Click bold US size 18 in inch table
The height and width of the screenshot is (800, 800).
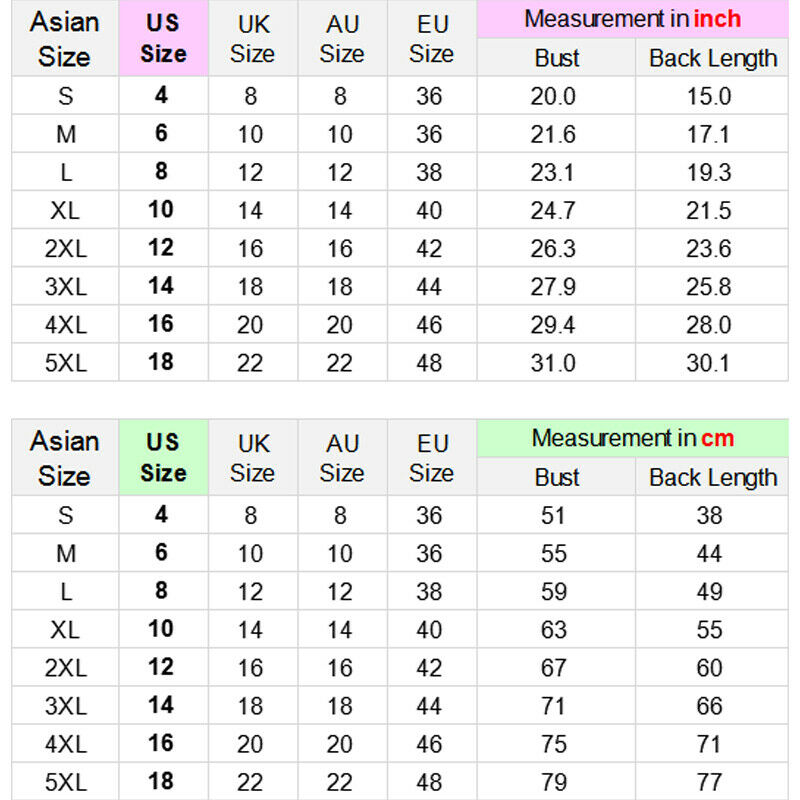pos(161,362)
